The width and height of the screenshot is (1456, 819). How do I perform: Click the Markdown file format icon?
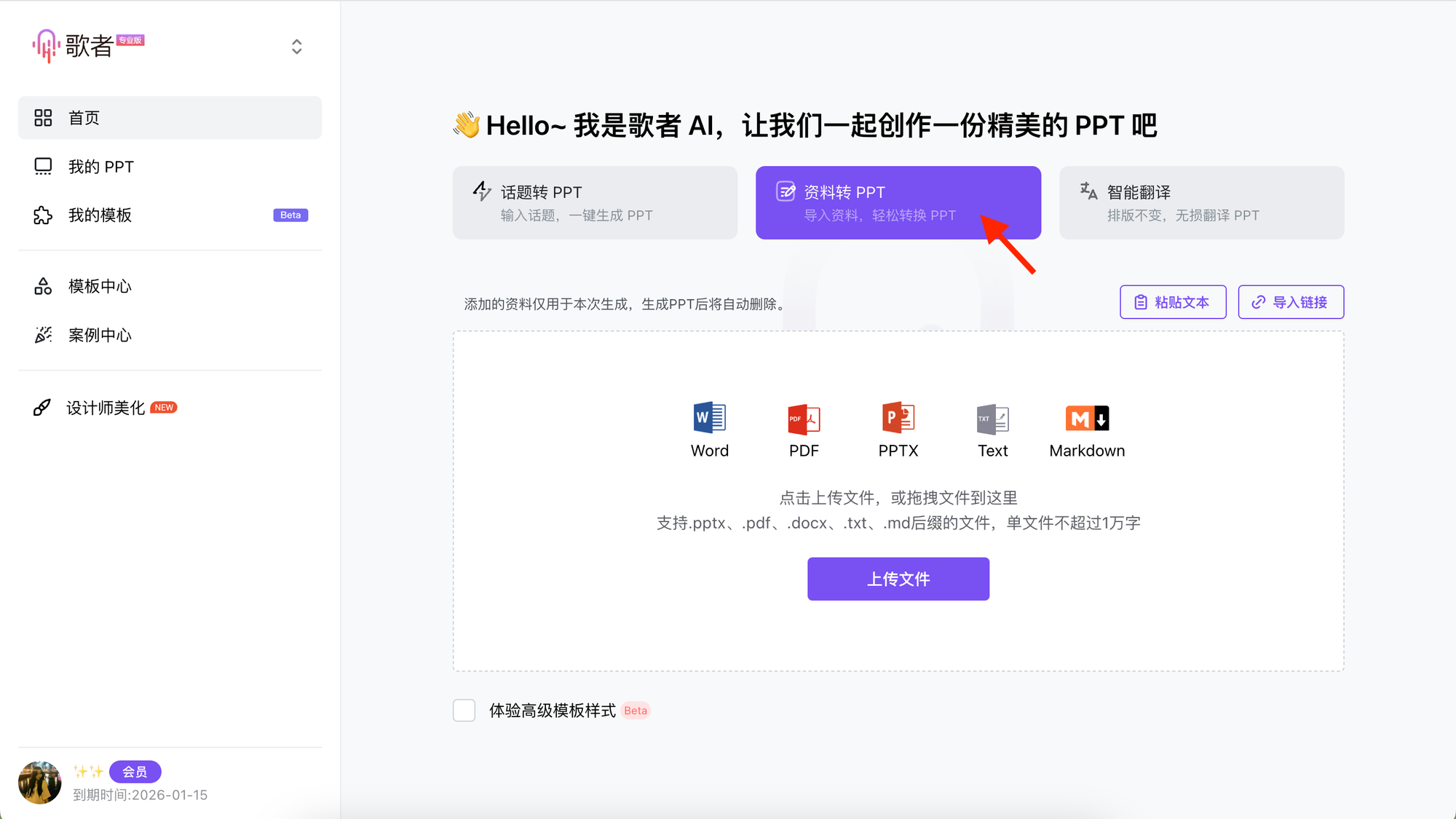click(x=1087, y=418)
